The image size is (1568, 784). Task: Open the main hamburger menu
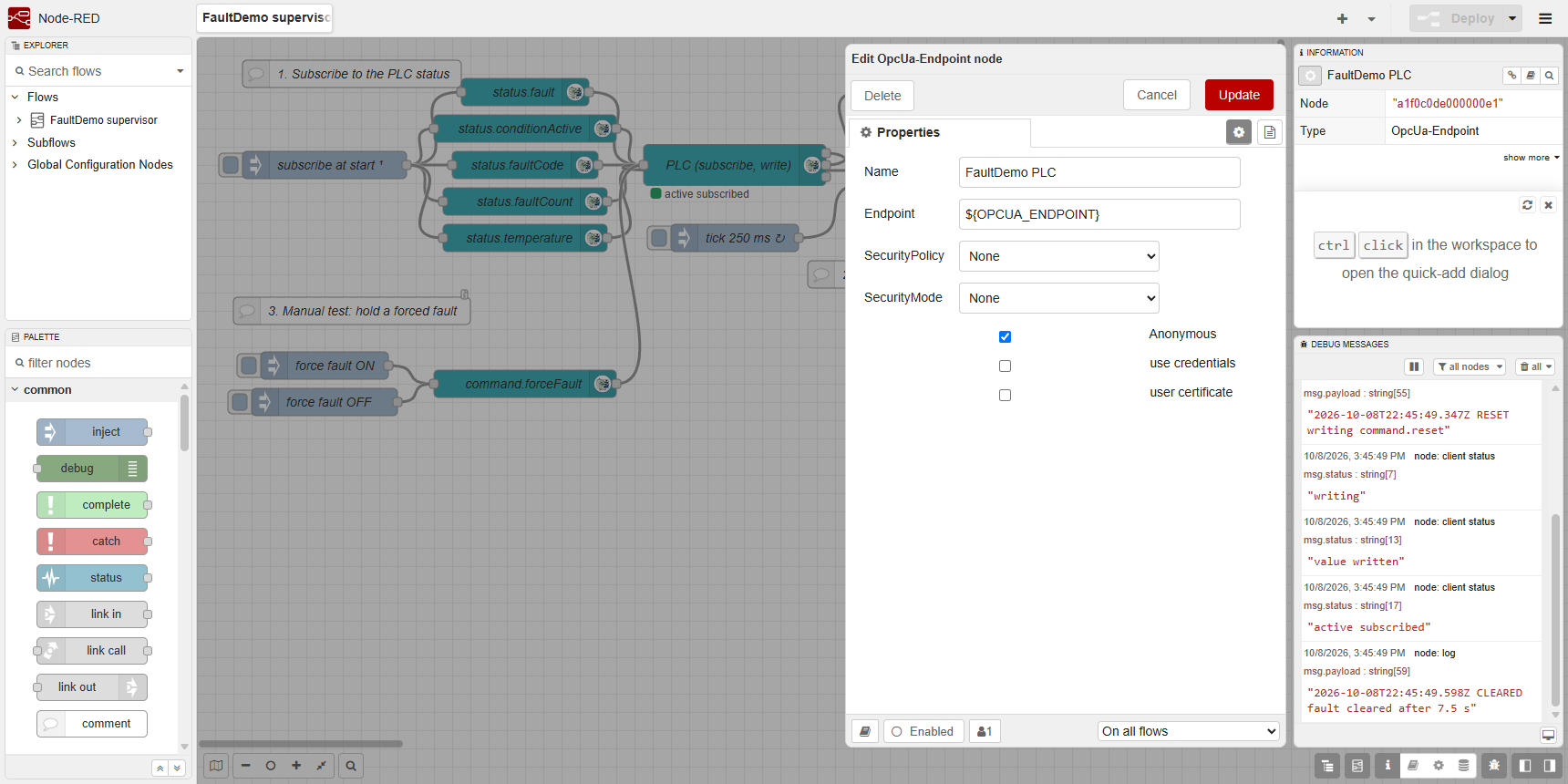click(1545, 18)
